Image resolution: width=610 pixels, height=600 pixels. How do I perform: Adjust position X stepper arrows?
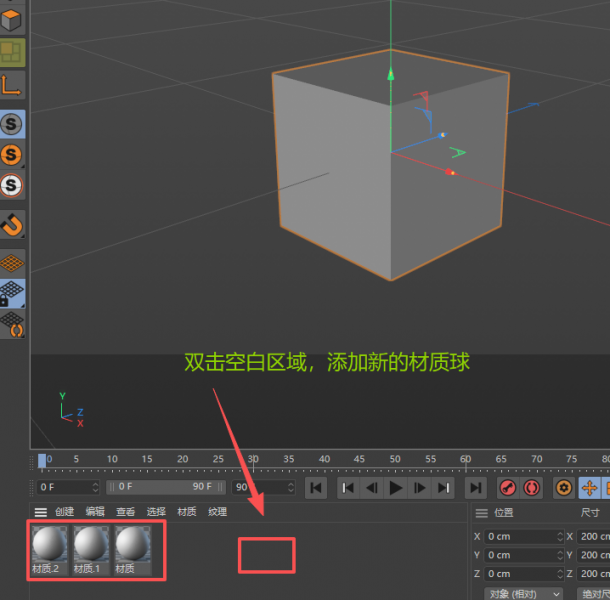point(560,537)
